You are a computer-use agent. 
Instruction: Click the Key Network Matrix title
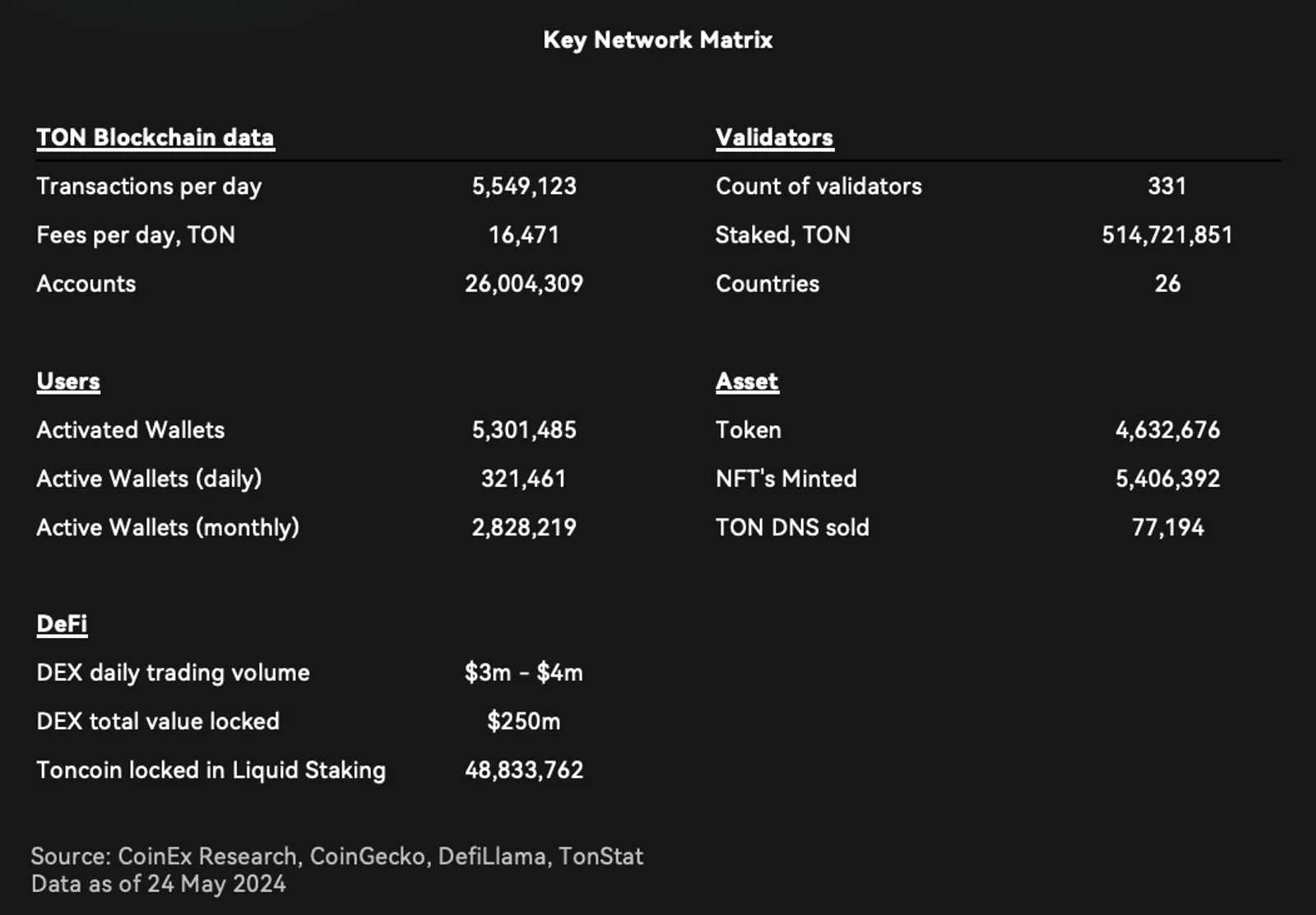pyautogui.click(x=658, y=40)
